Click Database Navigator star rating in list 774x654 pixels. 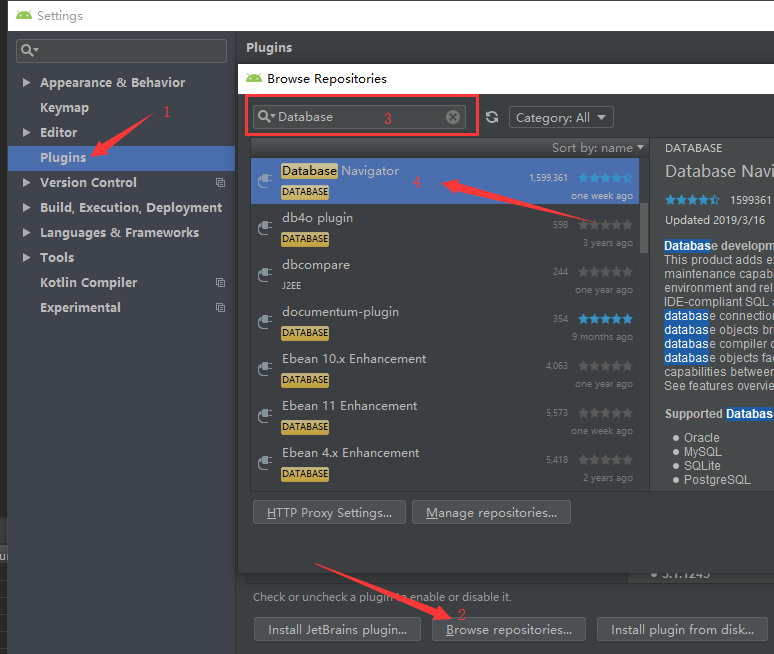[605, 178]
